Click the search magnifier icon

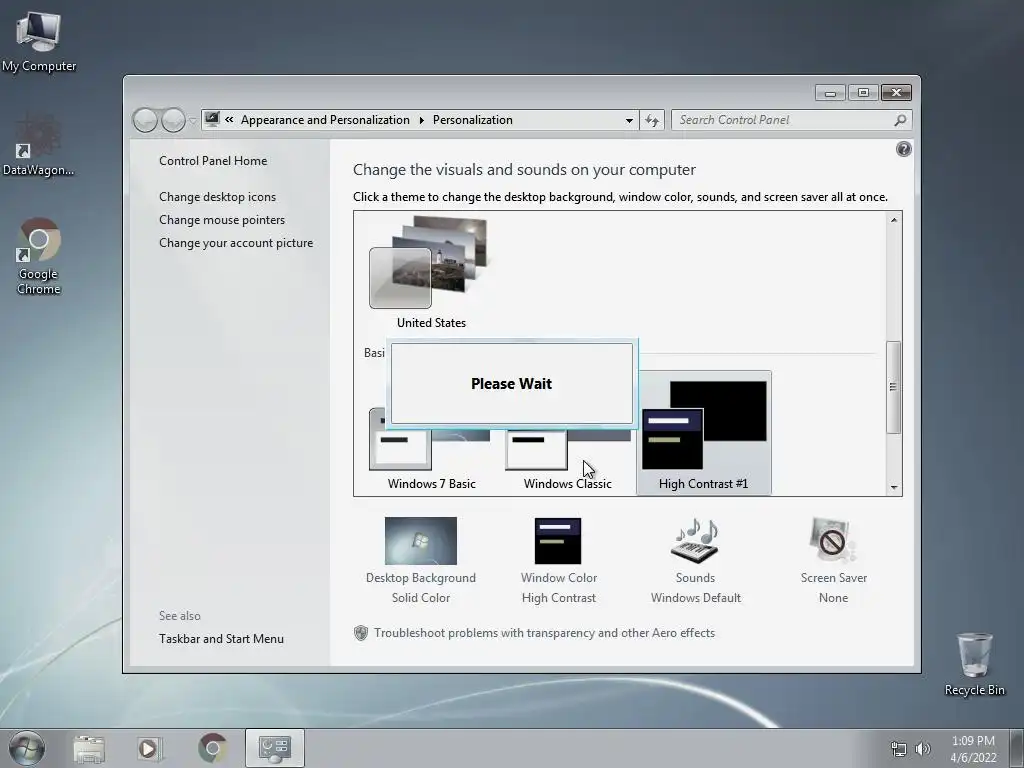click(x=900, y=120)
